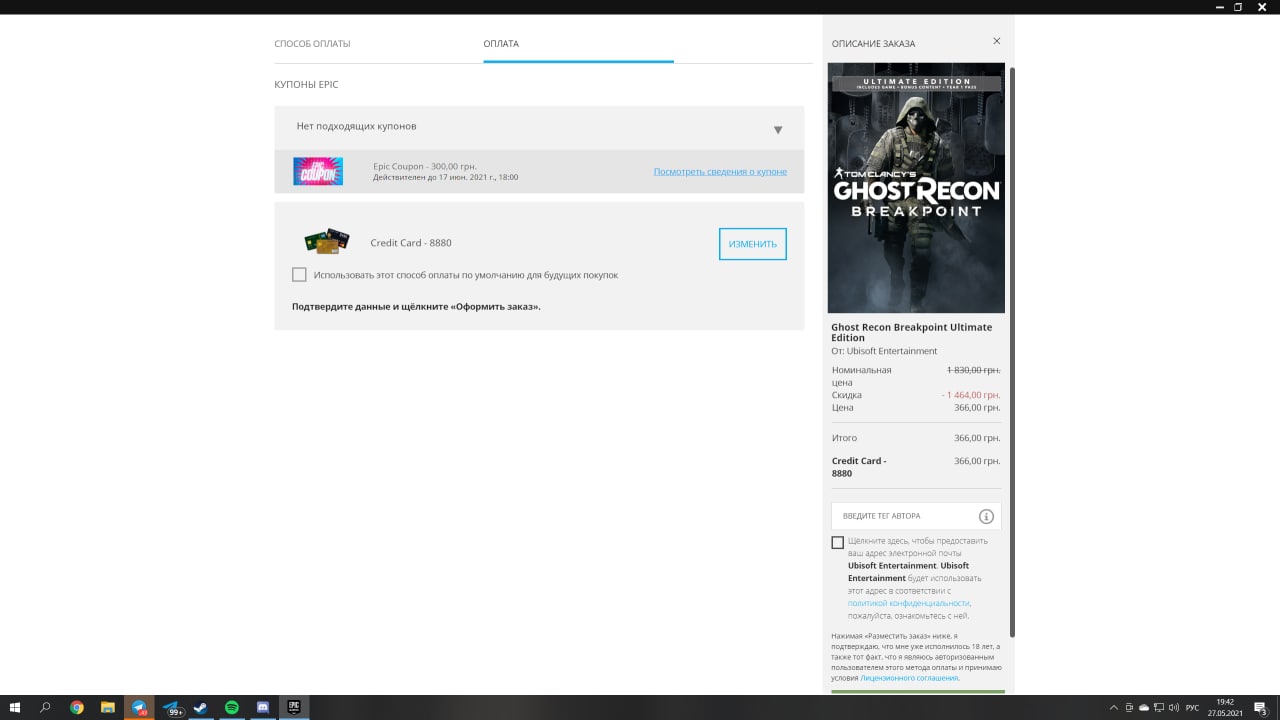Click 'Epic Coupon - 300,00 грн.' text
1280x720 pixels.
pos(425,166)
